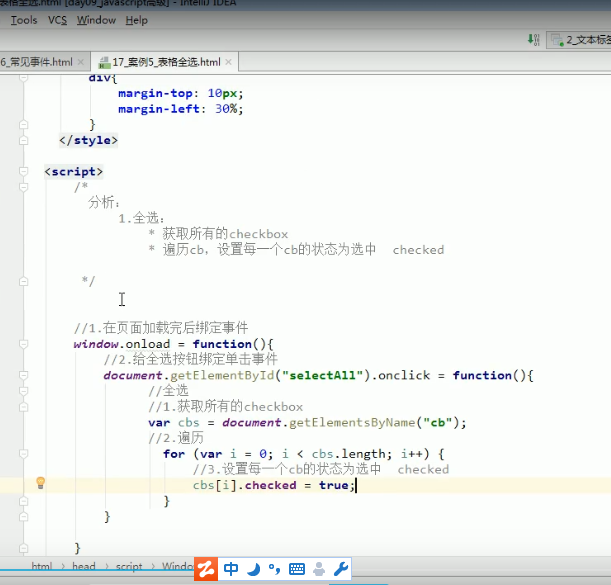Screen dimensions: 611x585
Task: Collapse the for loop fold marker
Action: pos(24,454)
